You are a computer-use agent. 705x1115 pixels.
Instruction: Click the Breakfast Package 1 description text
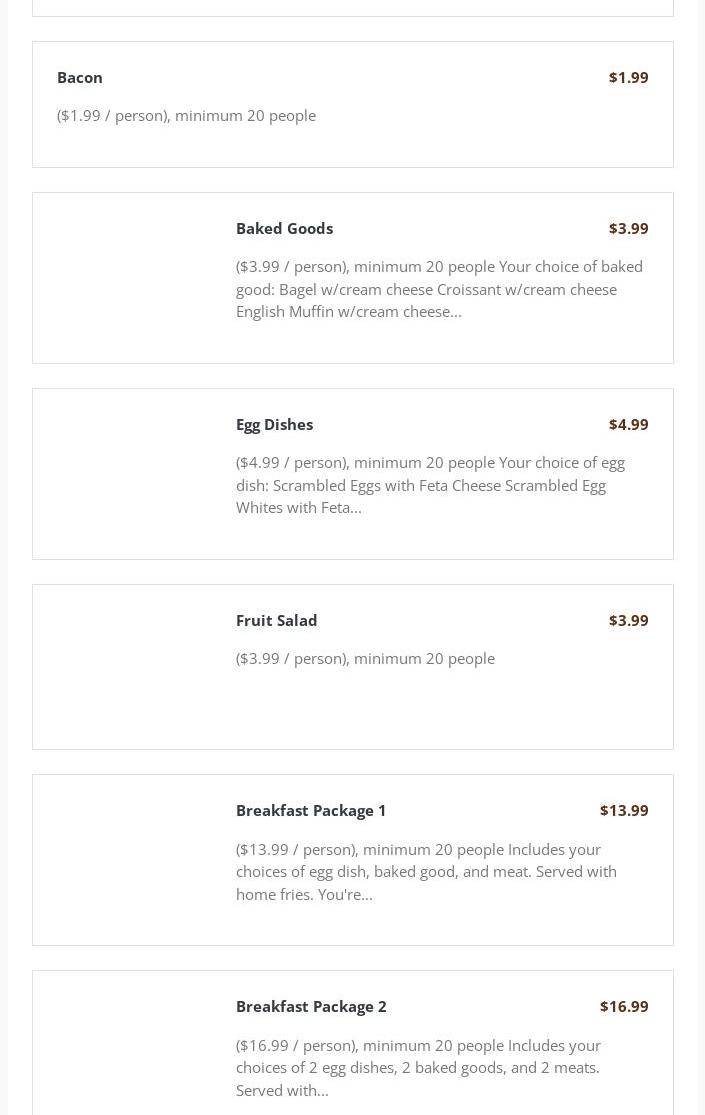tap(426, 871)
